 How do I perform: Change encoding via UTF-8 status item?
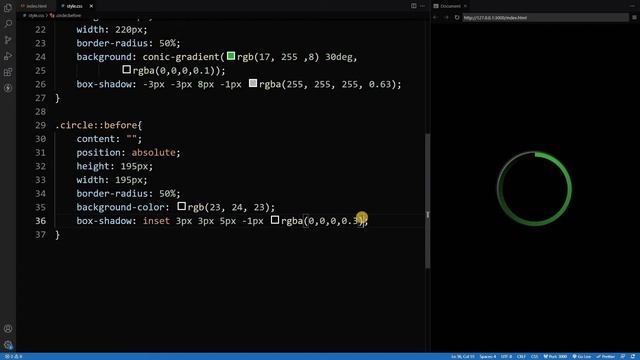pos(506,357)
